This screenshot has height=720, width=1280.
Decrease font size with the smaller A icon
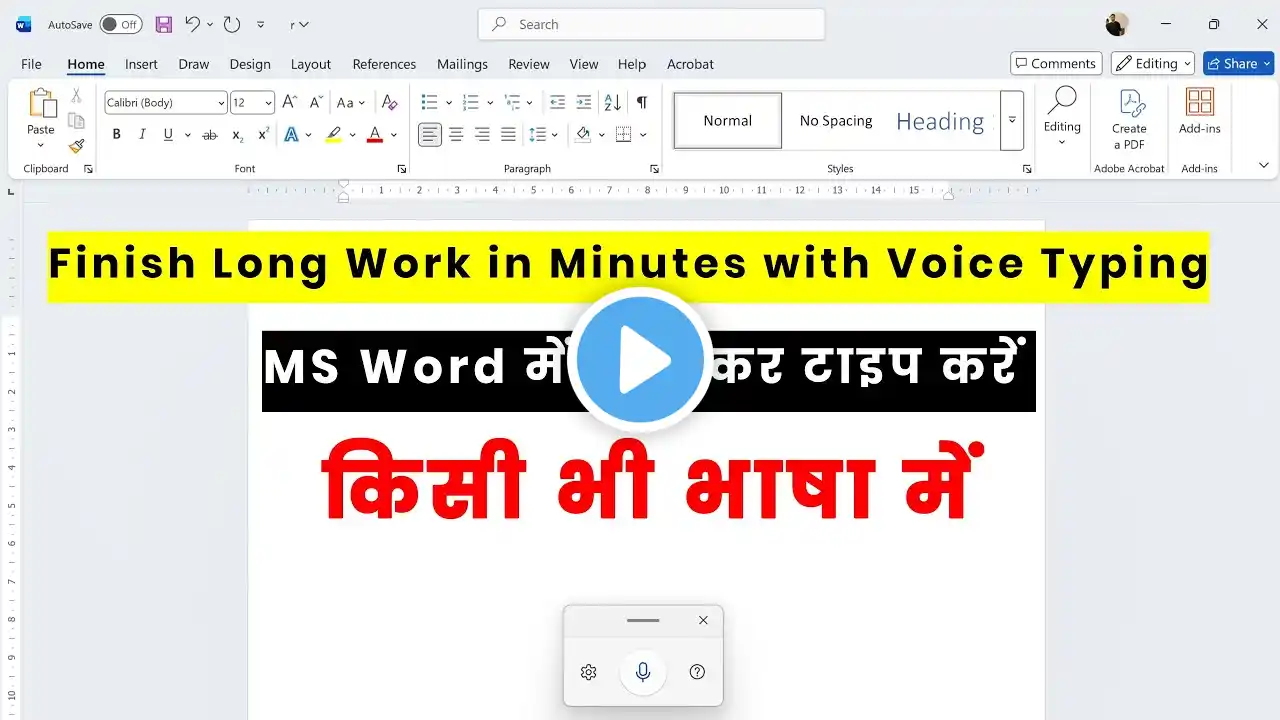(x=316, y=102)
